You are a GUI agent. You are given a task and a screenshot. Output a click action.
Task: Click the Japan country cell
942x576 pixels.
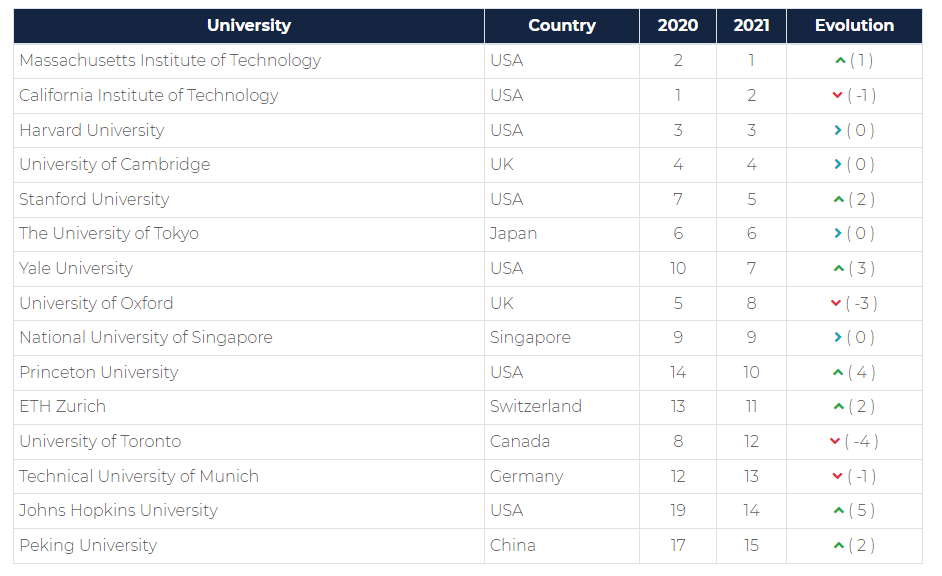(x=513, y=234)
